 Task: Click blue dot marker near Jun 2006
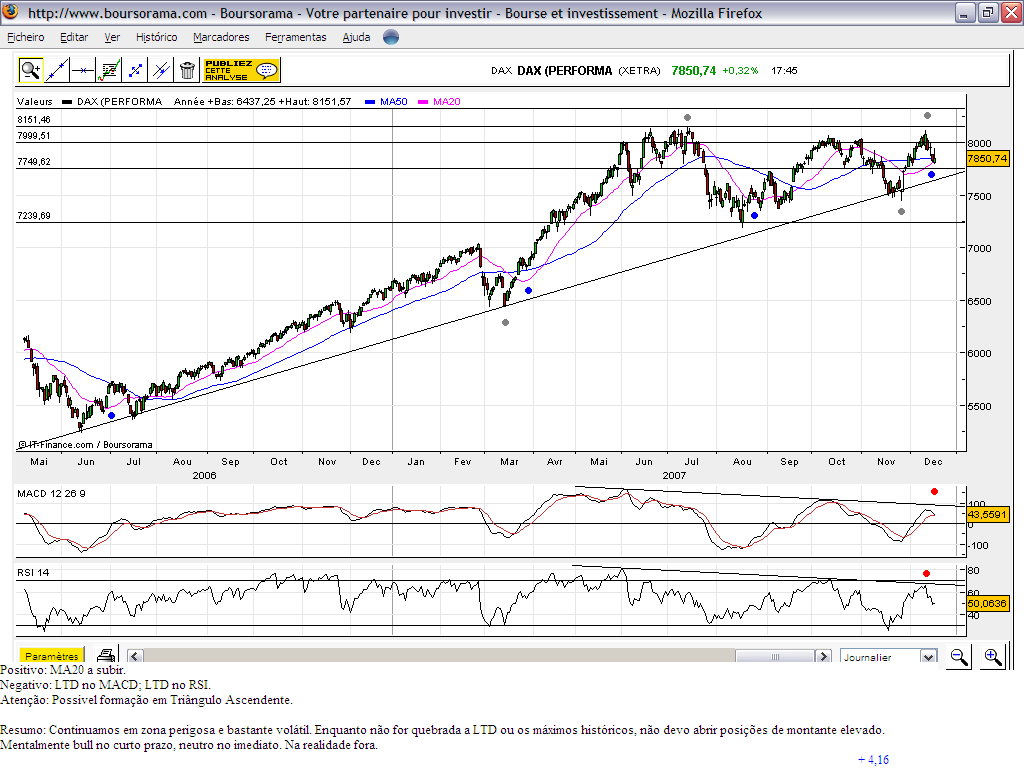111,415
